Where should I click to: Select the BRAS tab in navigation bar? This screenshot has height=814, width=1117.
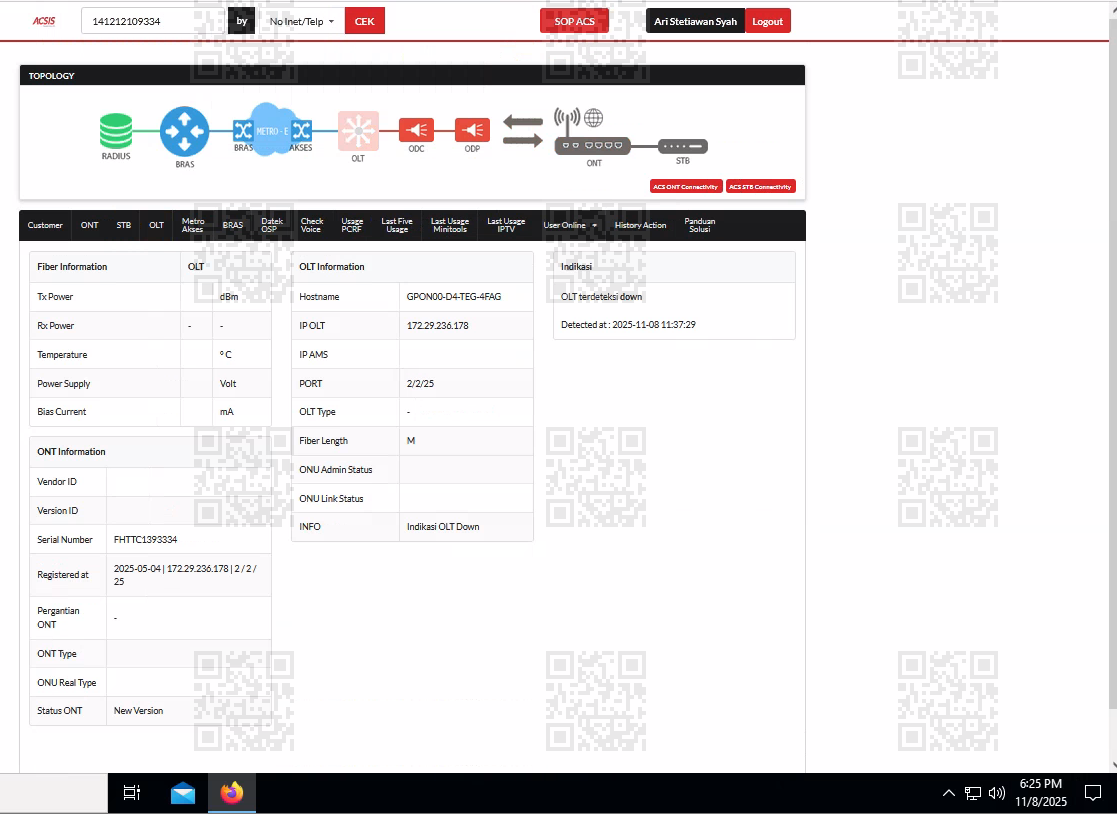coord(232,225)
